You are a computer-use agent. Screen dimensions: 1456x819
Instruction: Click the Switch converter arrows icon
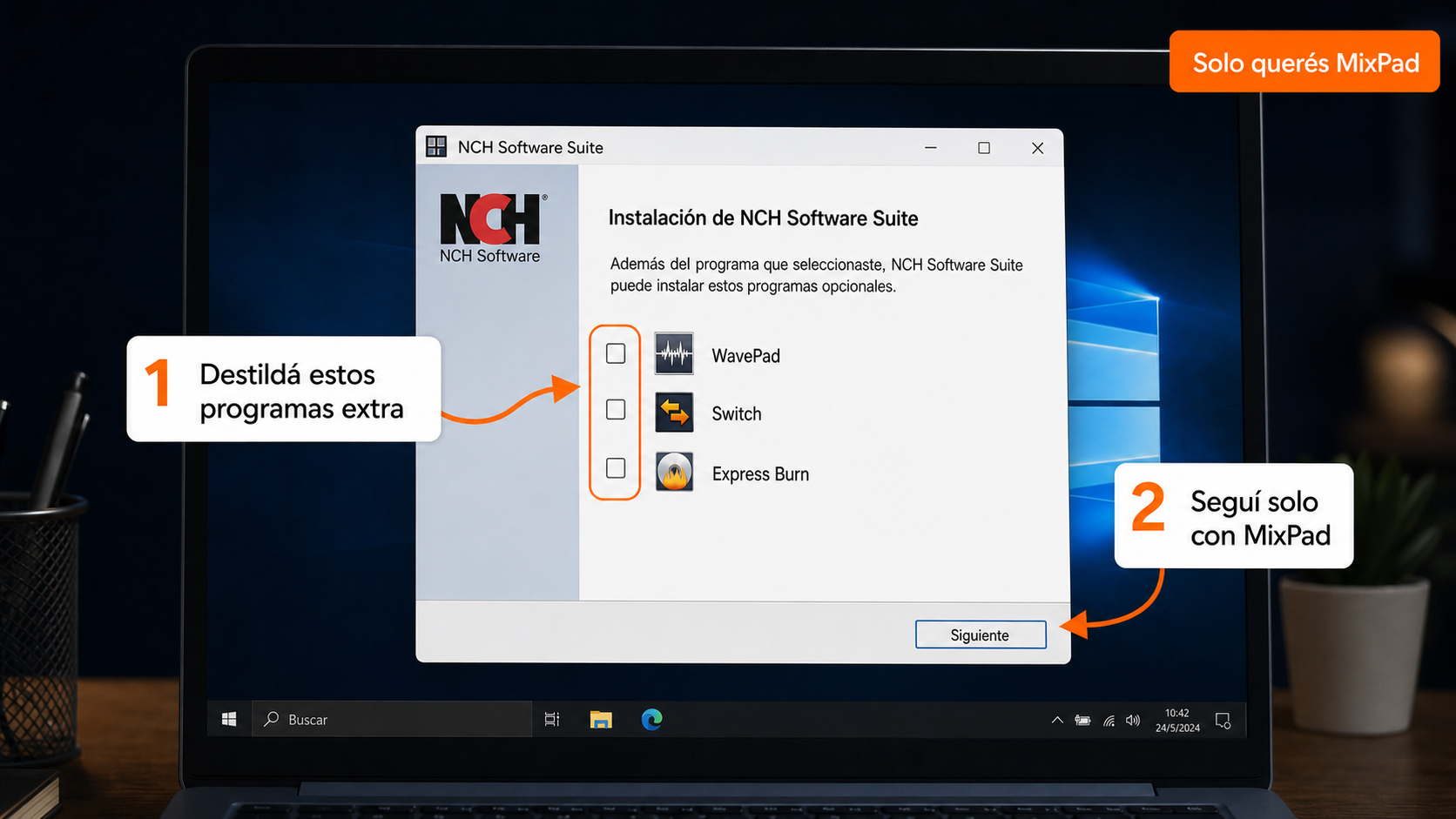[x=674, y=412]
